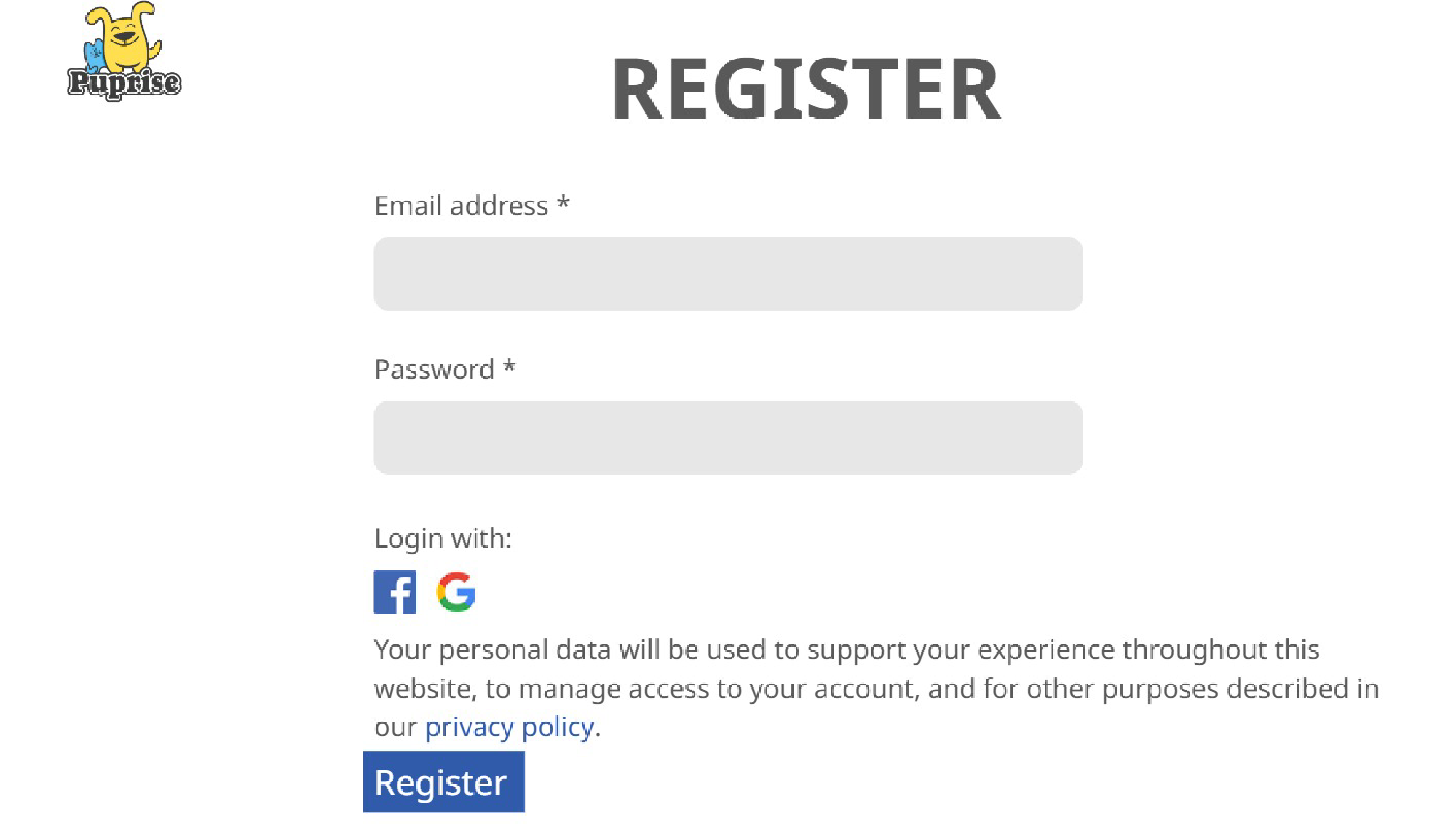
Task: Open the privacy policy link
Action: (510, 727)
